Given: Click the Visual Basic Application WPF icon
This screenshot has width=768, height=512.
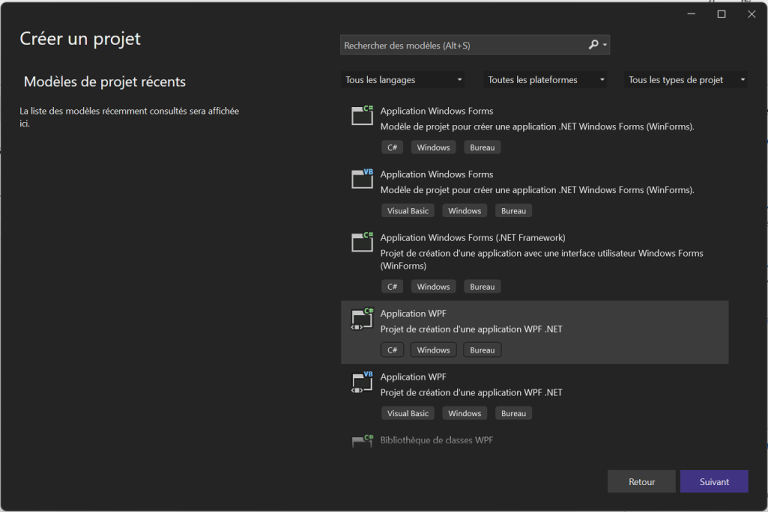Looking at the screenshot, I should click(x=362, y=382).
